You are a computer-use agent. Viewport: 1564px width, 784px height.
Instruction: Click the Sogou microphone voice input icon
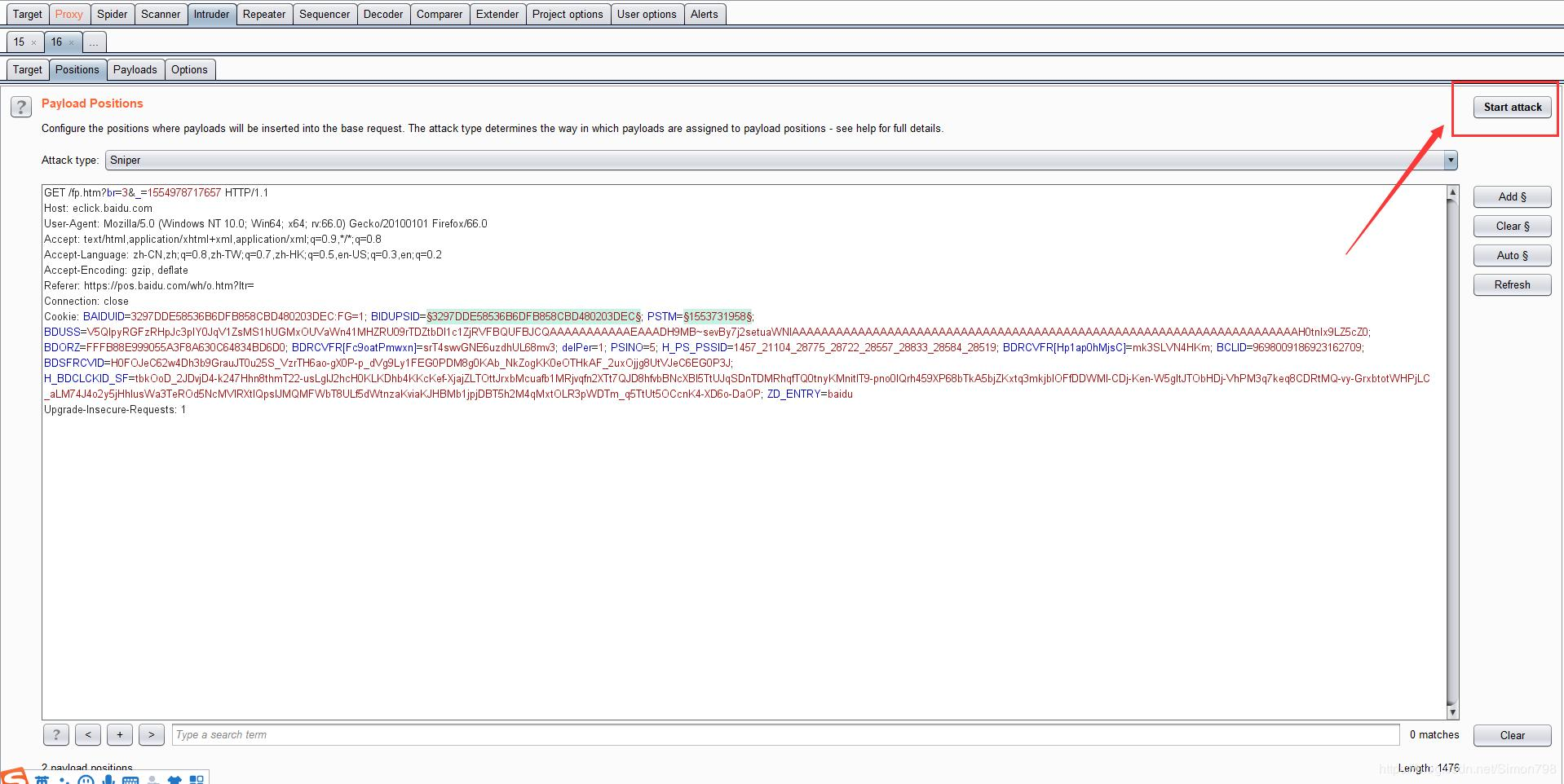click(108, 780)
